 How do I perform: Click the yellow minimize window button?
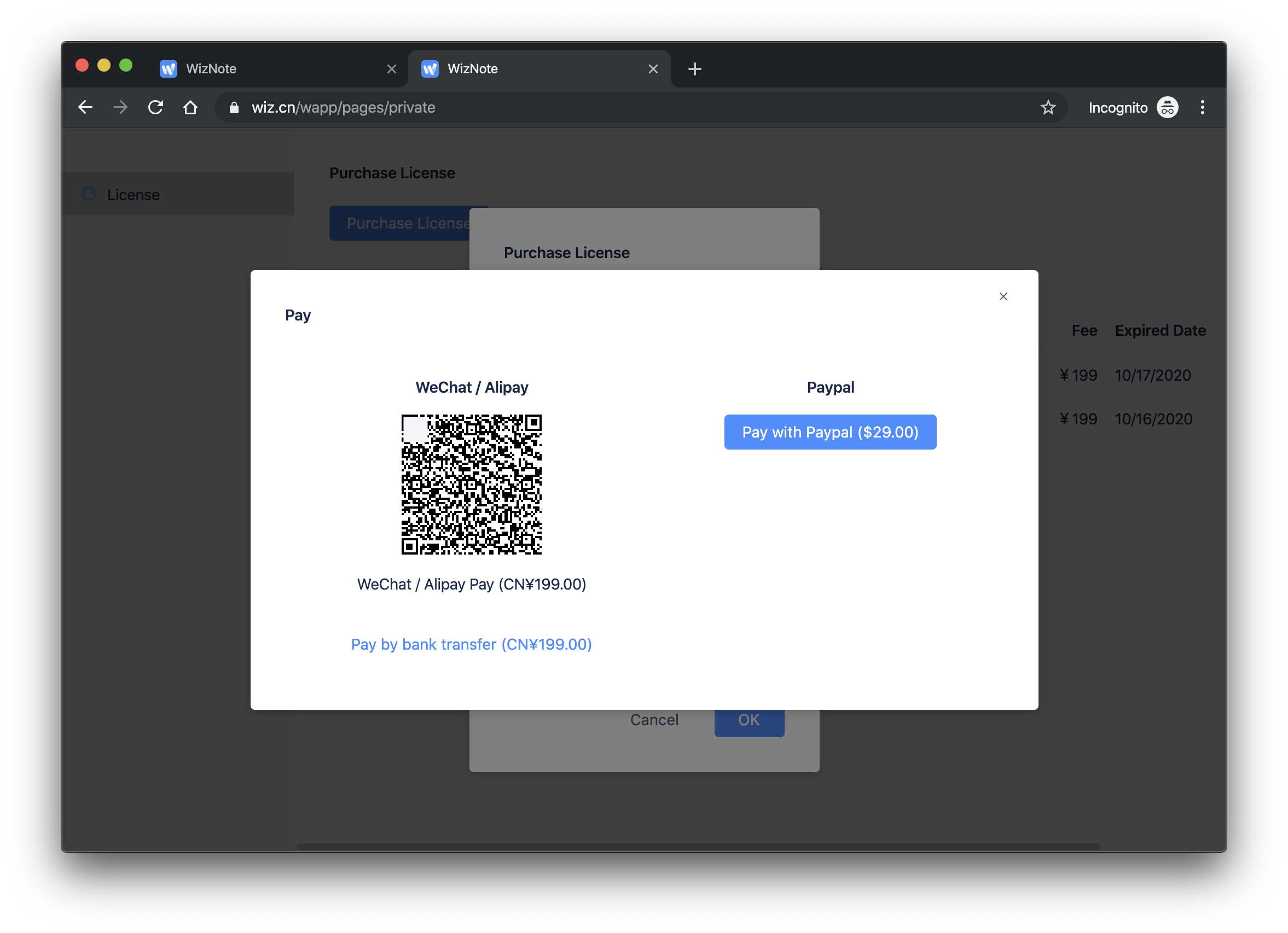click(104, 65)
